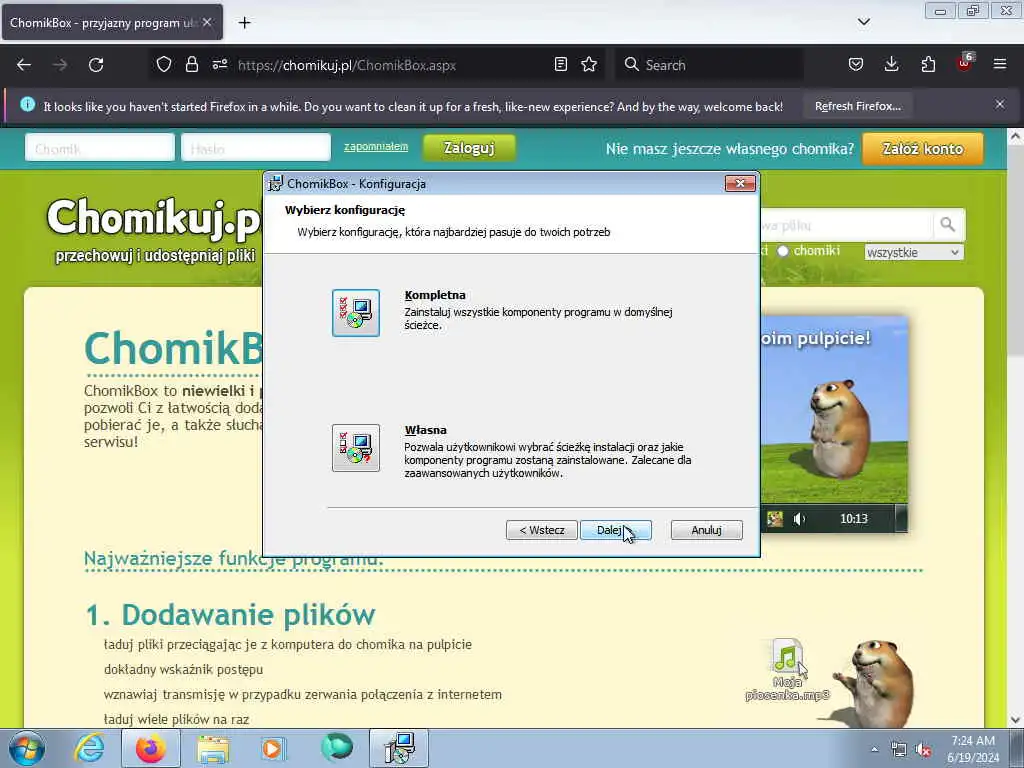Click the Dalej button
The height and width of the screenshot is (768, 1024).
pyautogui.click(x=615, y=530)
